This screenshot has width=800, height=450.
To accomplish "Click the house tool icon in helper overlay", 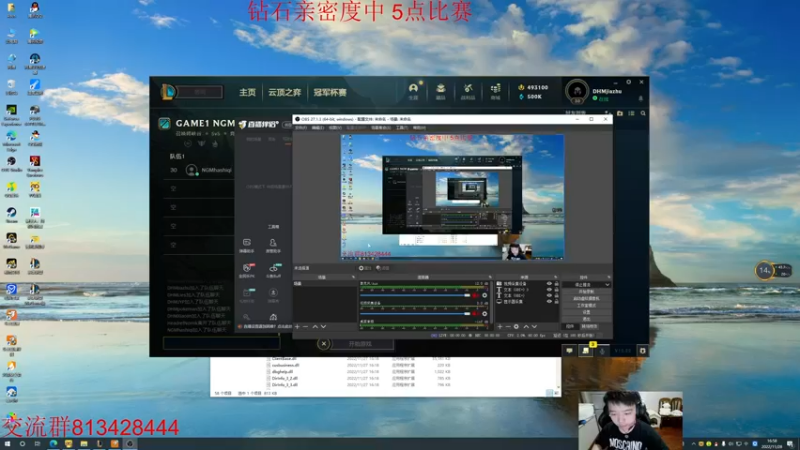I will (x=273, y=317).
